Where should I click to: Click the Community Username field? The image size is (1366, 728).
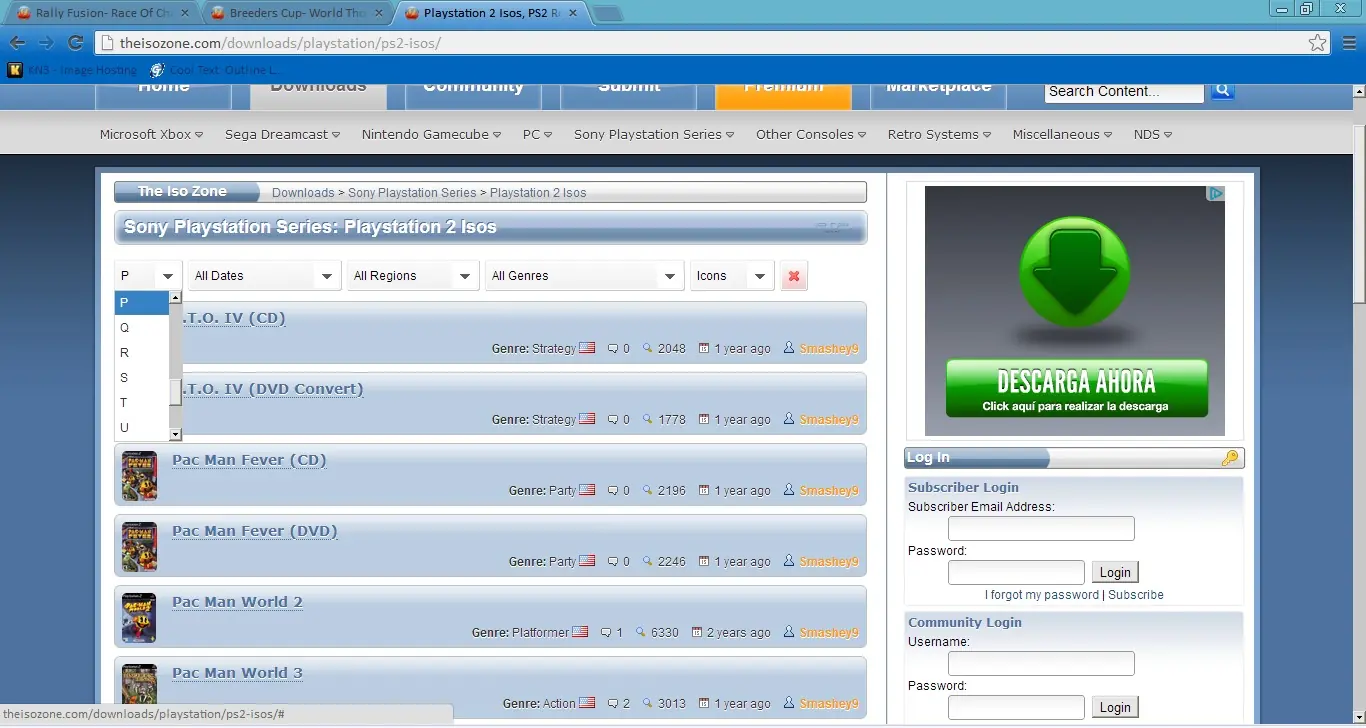click(x=1041, y=664)
